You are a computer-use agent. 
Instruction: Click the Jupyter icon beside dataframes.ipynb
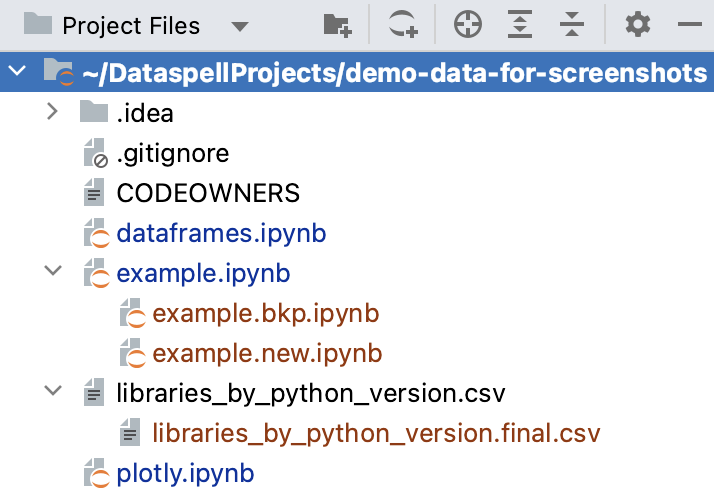point(95,234)
